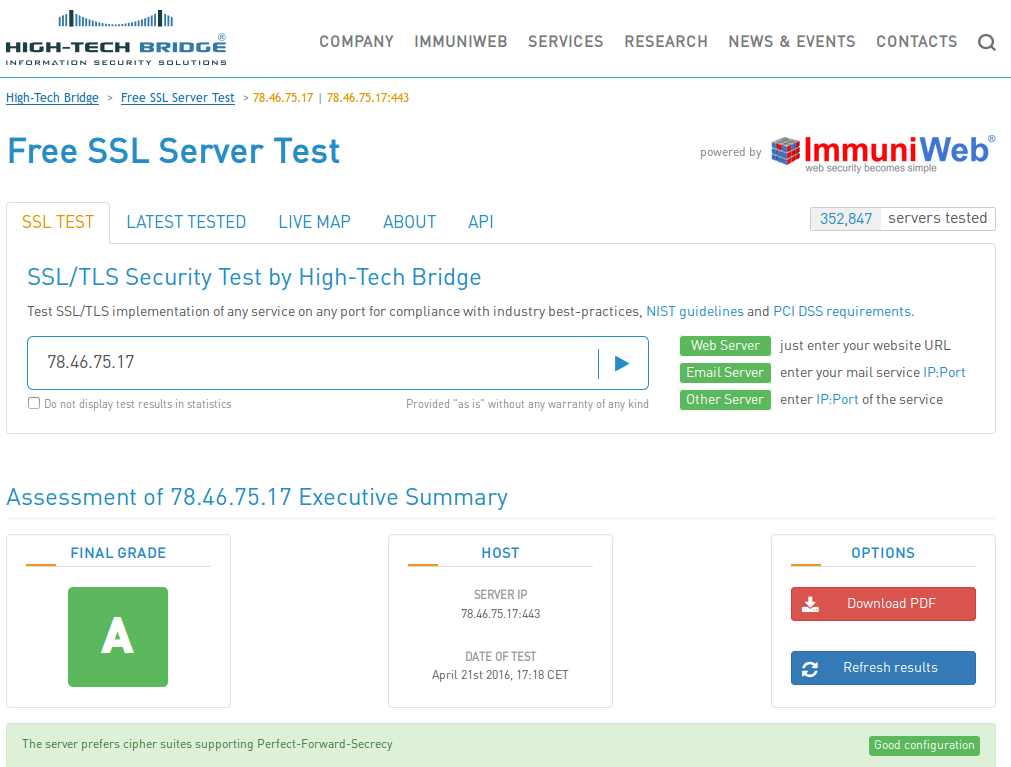Click the 78.46.75.17:443 breadcrumb text
This screenshot has width=1011, height=767.
[x=368, y=98]
